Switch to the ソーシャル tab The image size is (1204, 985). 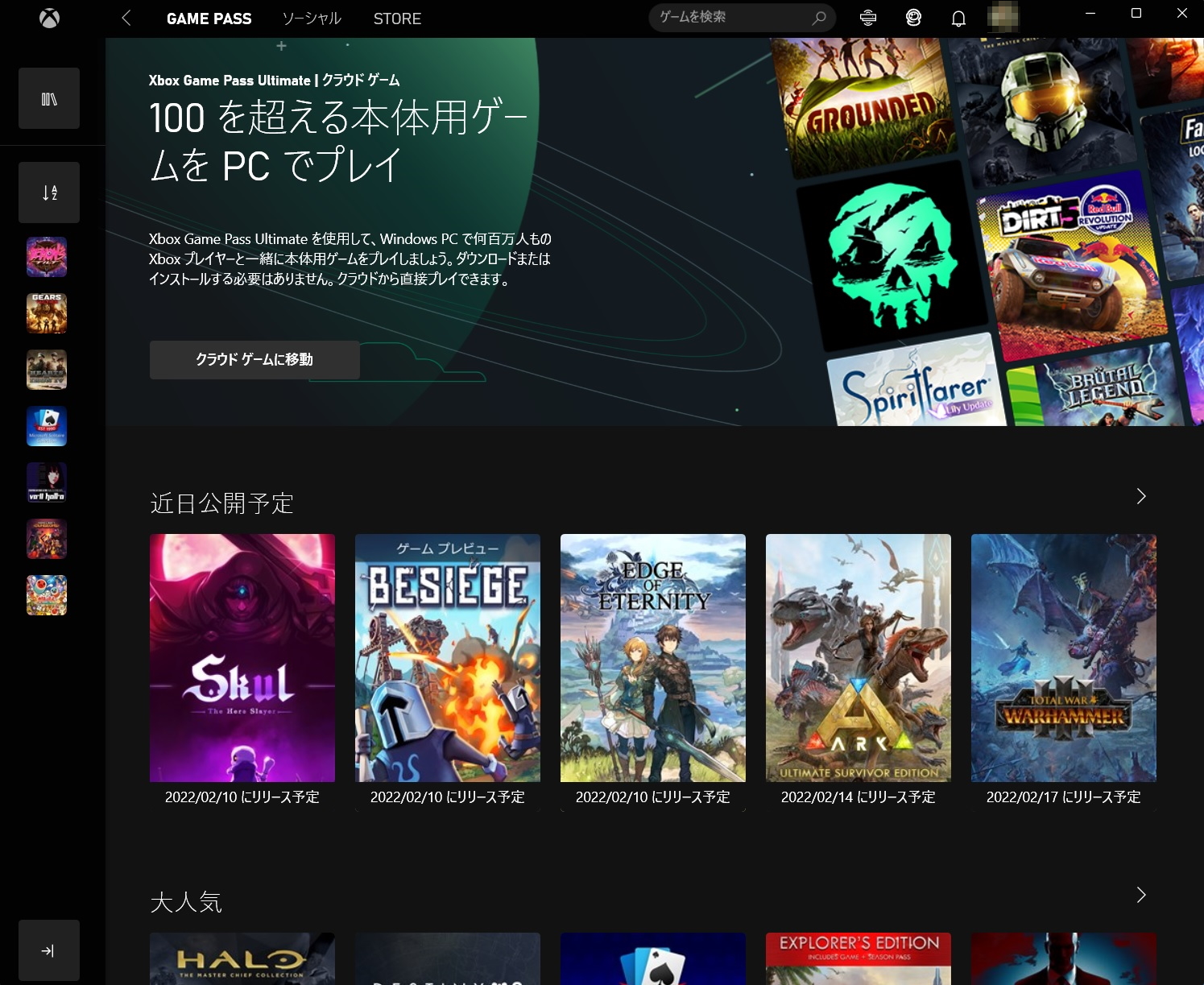coord(312,19)
